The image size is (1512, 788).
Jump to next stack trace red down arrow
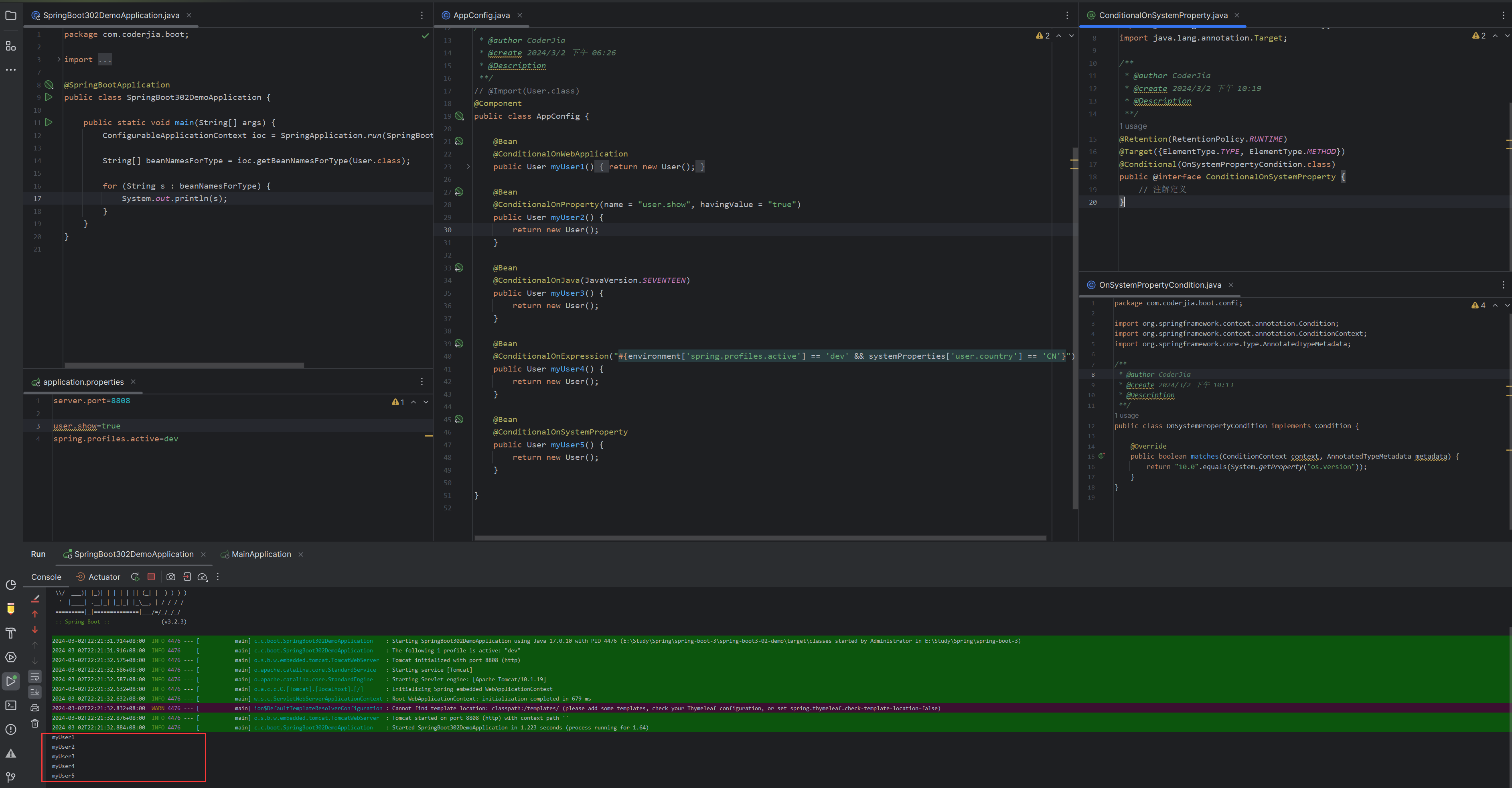[x=35, y=630]
